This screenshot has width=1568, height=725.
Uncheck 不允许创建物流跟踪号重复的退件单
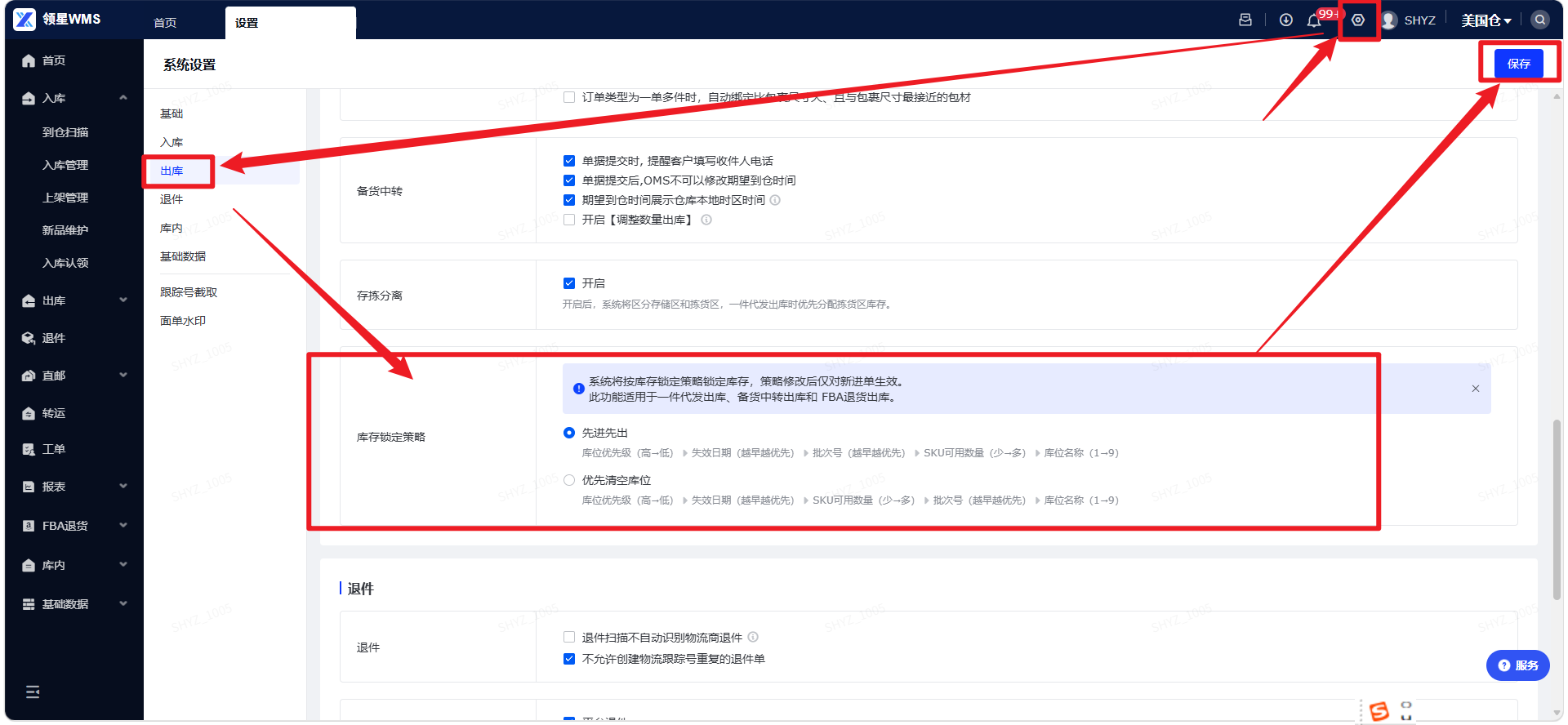[x=569, y=659]
